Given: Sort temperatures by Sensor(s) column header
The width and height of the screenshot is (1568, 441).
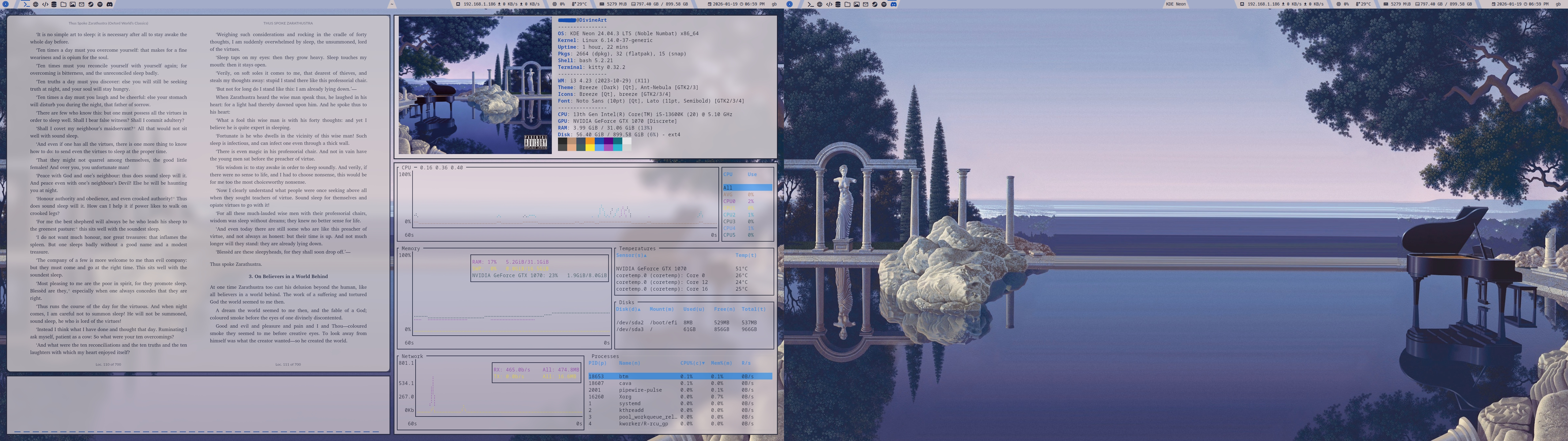Looking at the screenshot, I should pos(631,256).
